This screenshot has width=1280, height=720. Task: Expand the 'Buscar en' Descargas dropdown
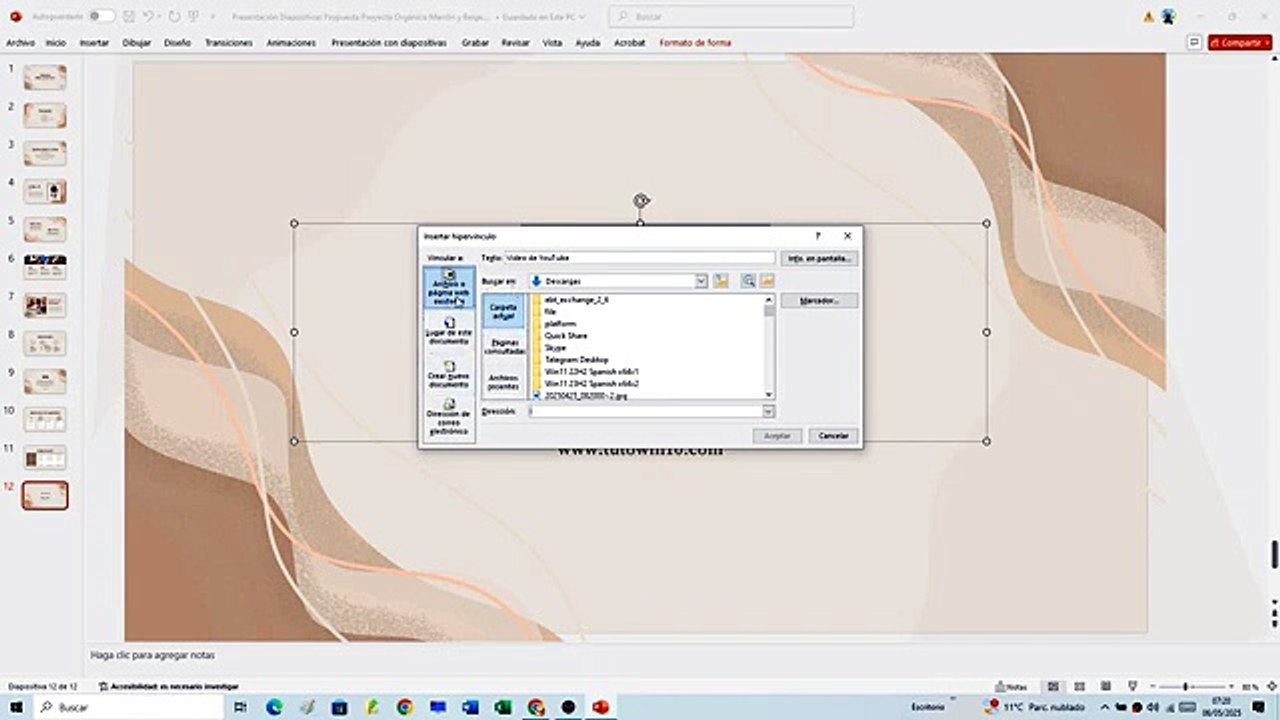(x=701, y=281)
